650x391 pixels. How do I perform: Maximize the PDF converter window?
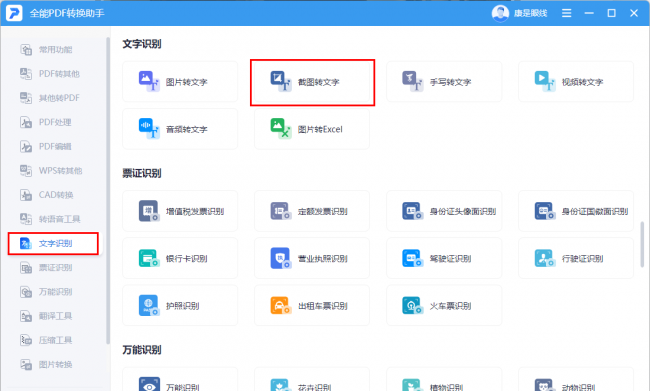[x=611, y=13]
